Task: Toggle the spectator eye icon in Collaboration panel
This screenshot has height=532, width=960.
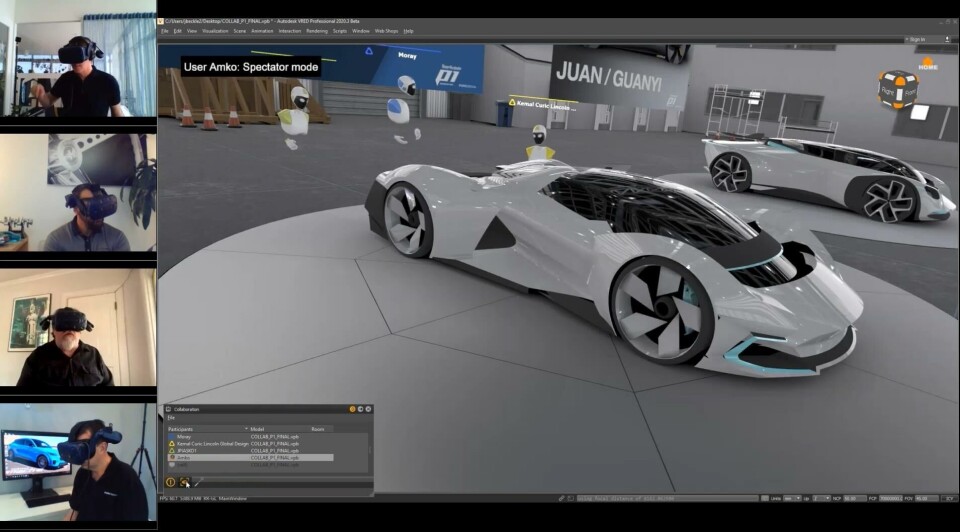Action: tap(184, 482)
